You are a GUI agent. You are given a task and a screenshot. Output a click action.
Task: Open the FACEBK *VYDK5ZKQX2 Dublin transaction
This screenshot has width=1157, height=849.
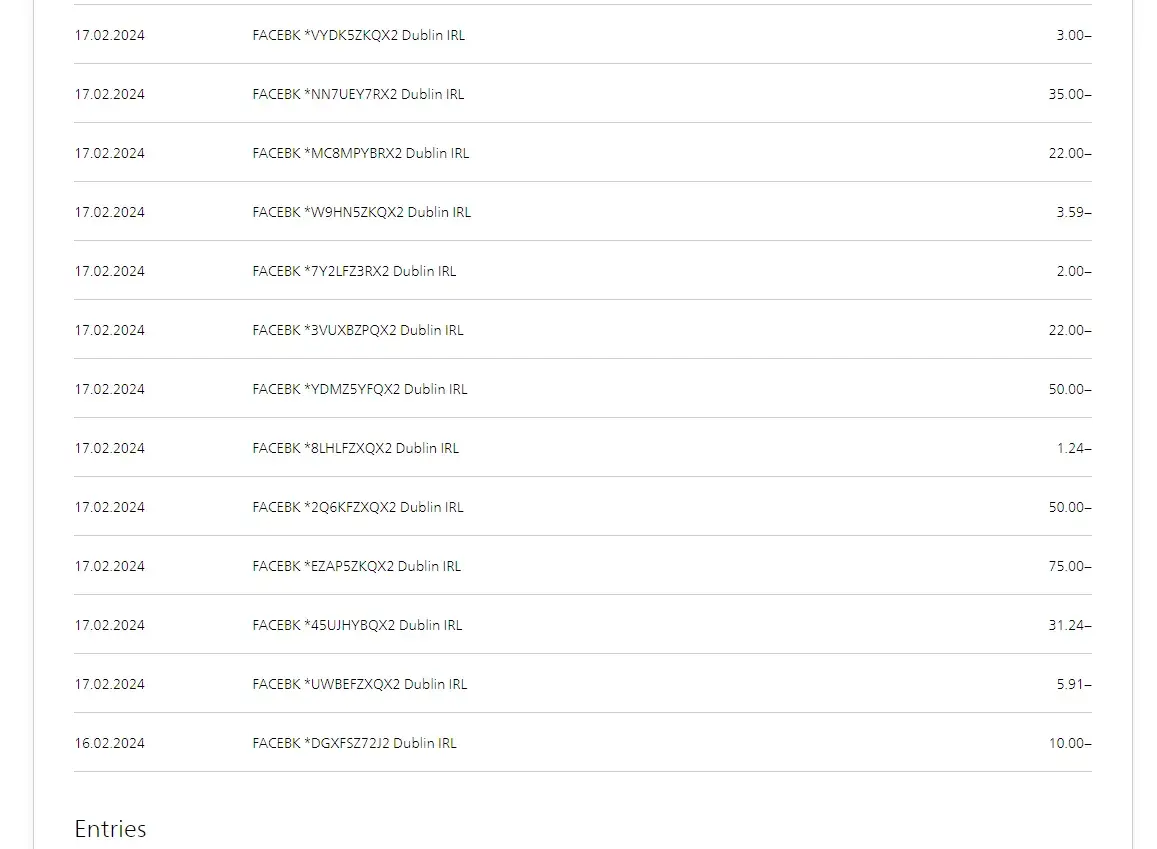pyautogui.click(x=358, y=35)
